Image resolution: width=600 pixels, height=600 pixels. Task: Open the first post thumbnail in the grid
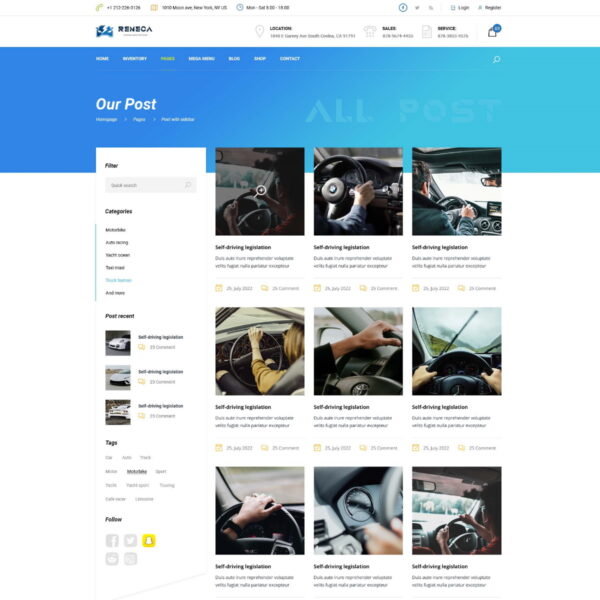260,191
